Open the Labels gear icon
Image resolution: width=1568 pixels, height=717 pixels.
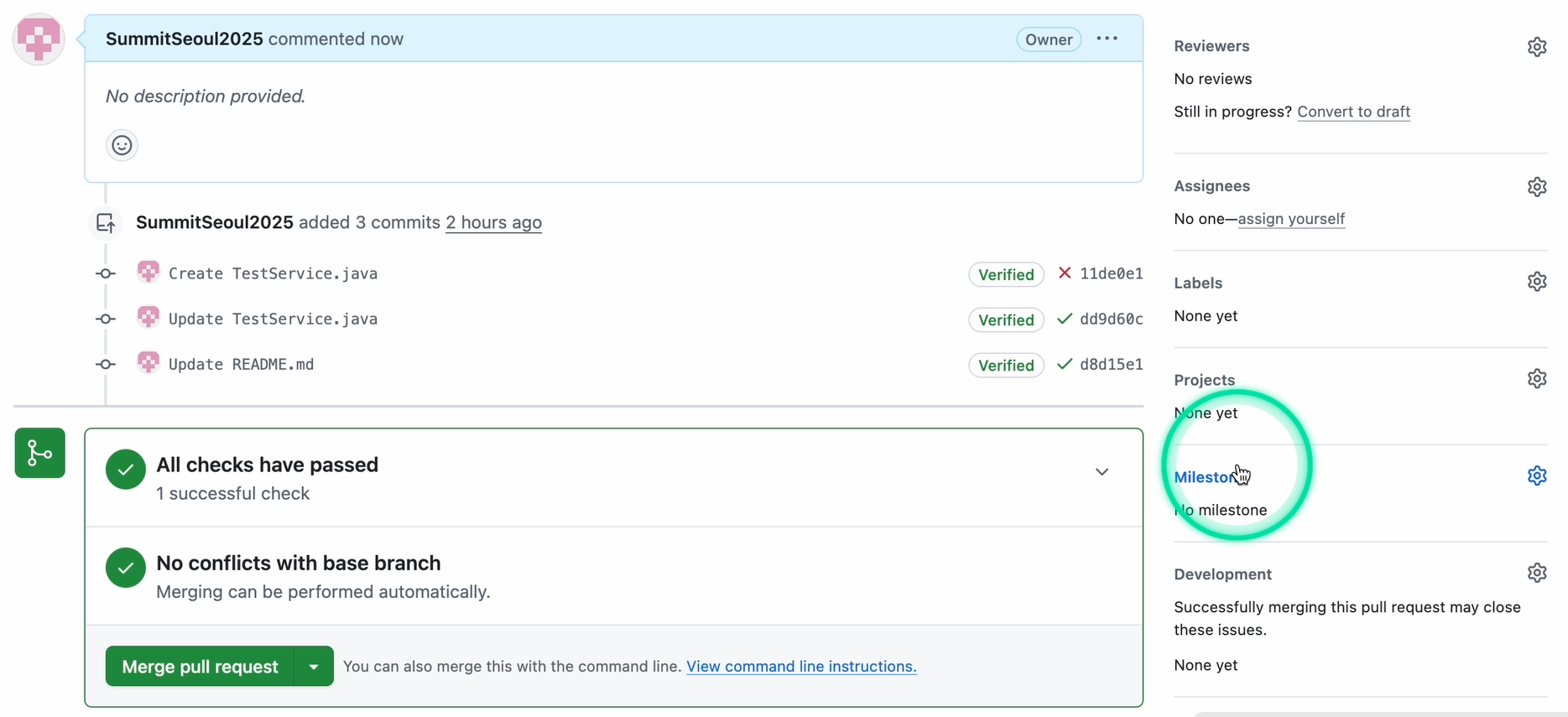pos(1536,282)
